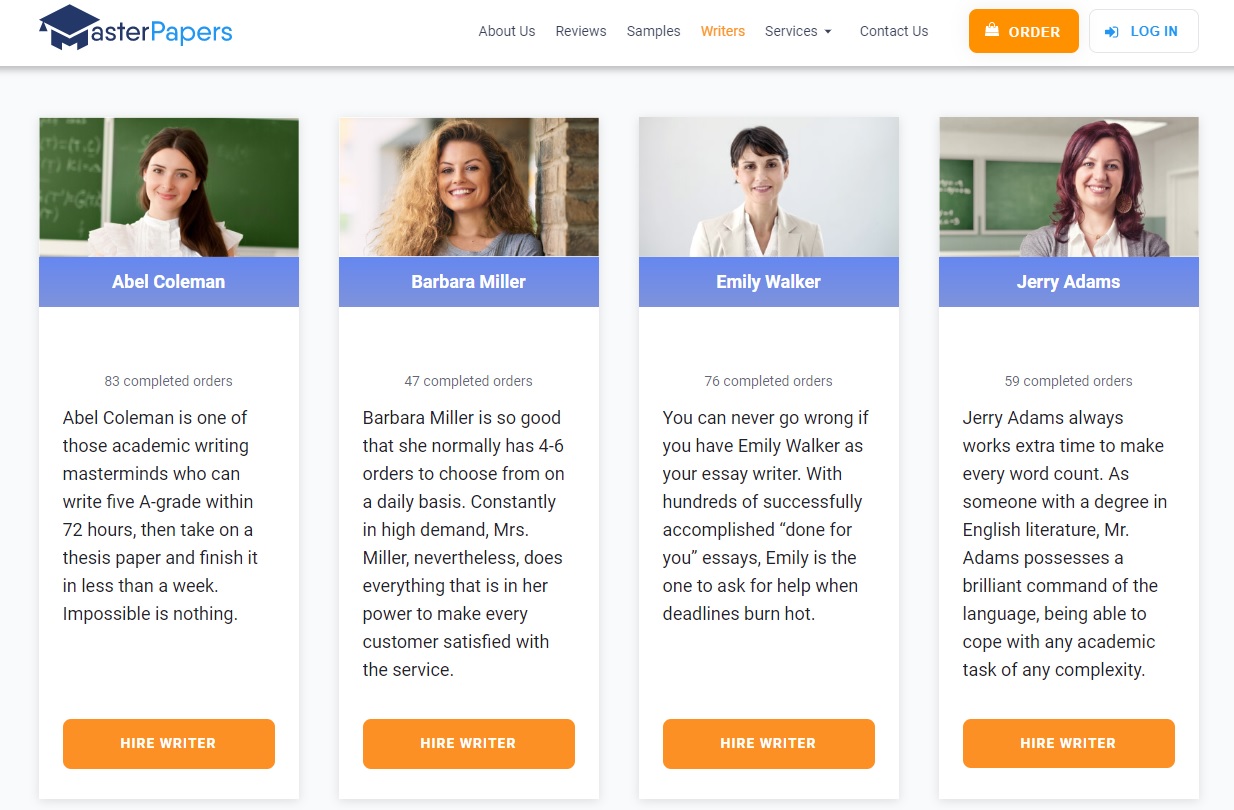Image resolution: width=1234 pixels, height=810 pixels.
Task: Open the Contact Us page
Action: tap(894, 31)
